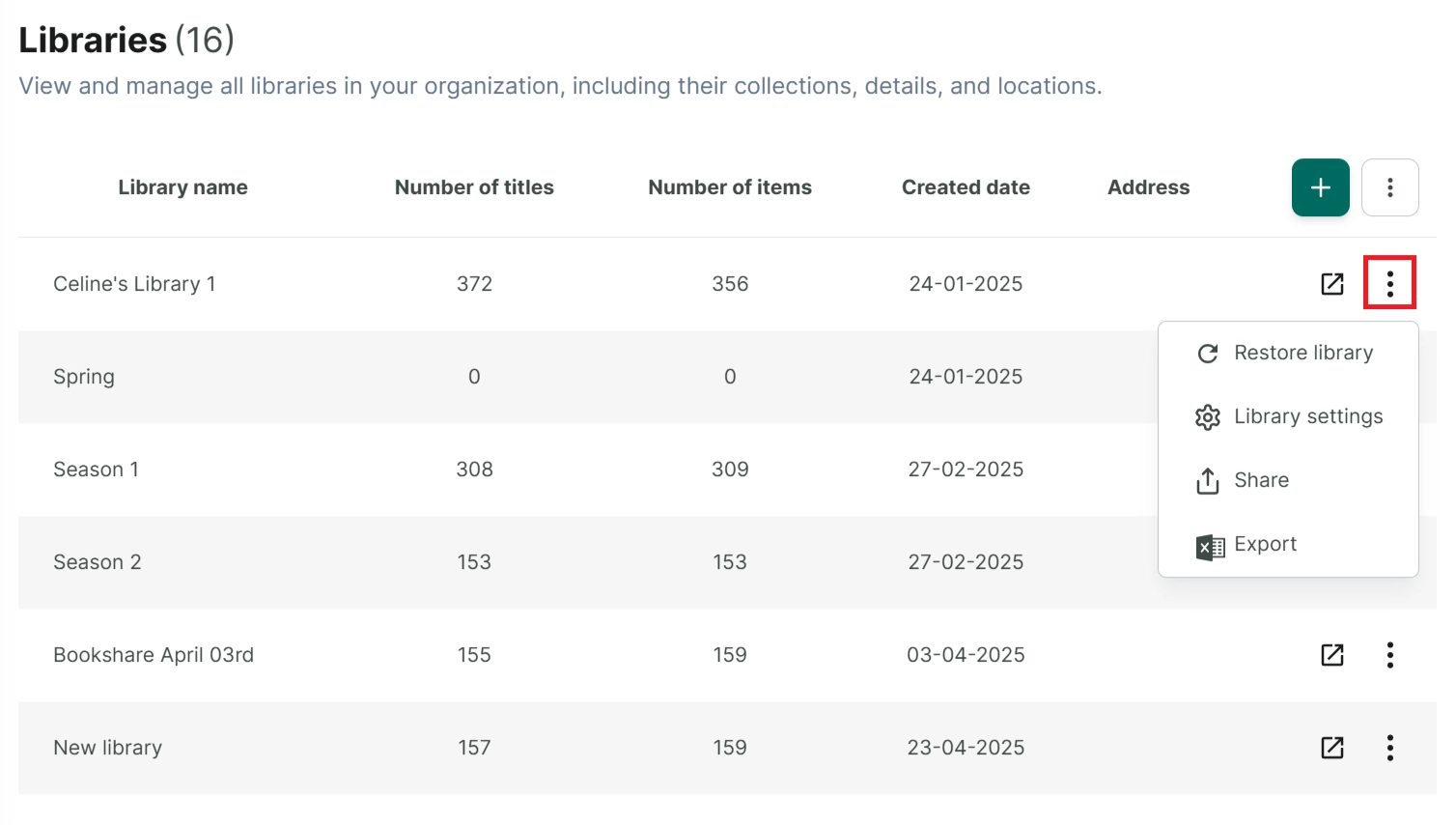Click the Number of titles column header

474,187
